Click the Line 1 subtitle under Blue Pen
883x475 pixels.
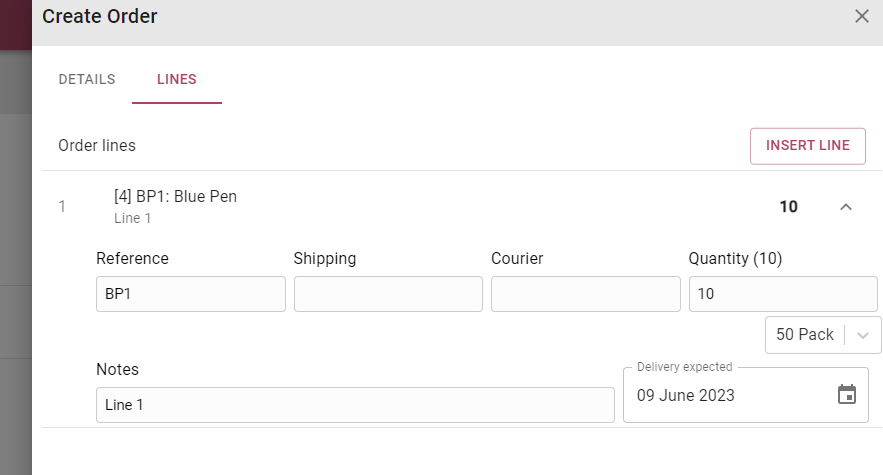pos(132,218)
